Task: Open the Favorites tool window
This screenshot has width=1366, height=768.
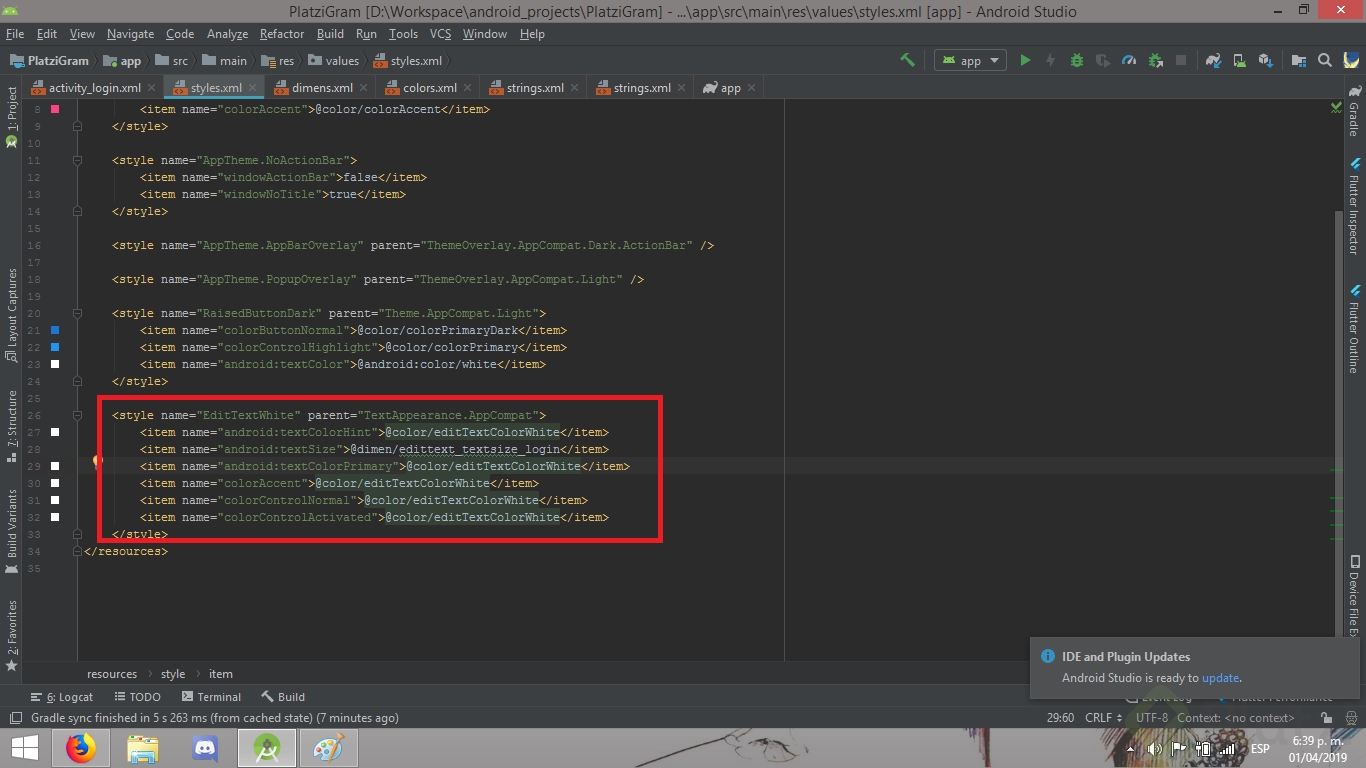Action: pos(12,634)
